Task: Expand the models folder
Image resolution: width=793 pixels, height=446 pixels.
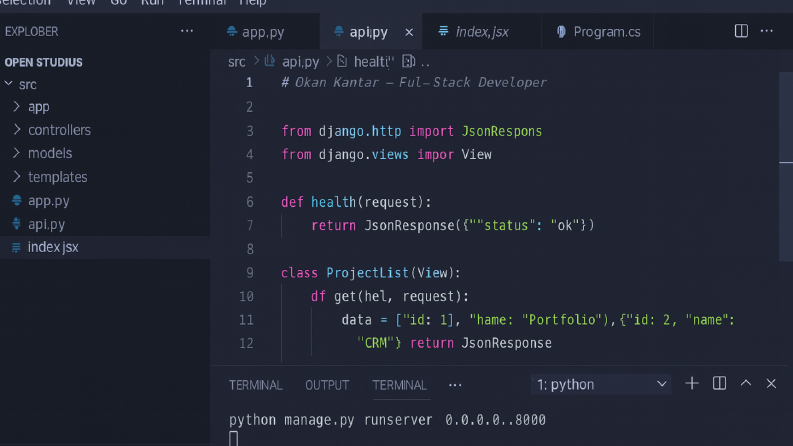Action: click(x=50, y=153)
